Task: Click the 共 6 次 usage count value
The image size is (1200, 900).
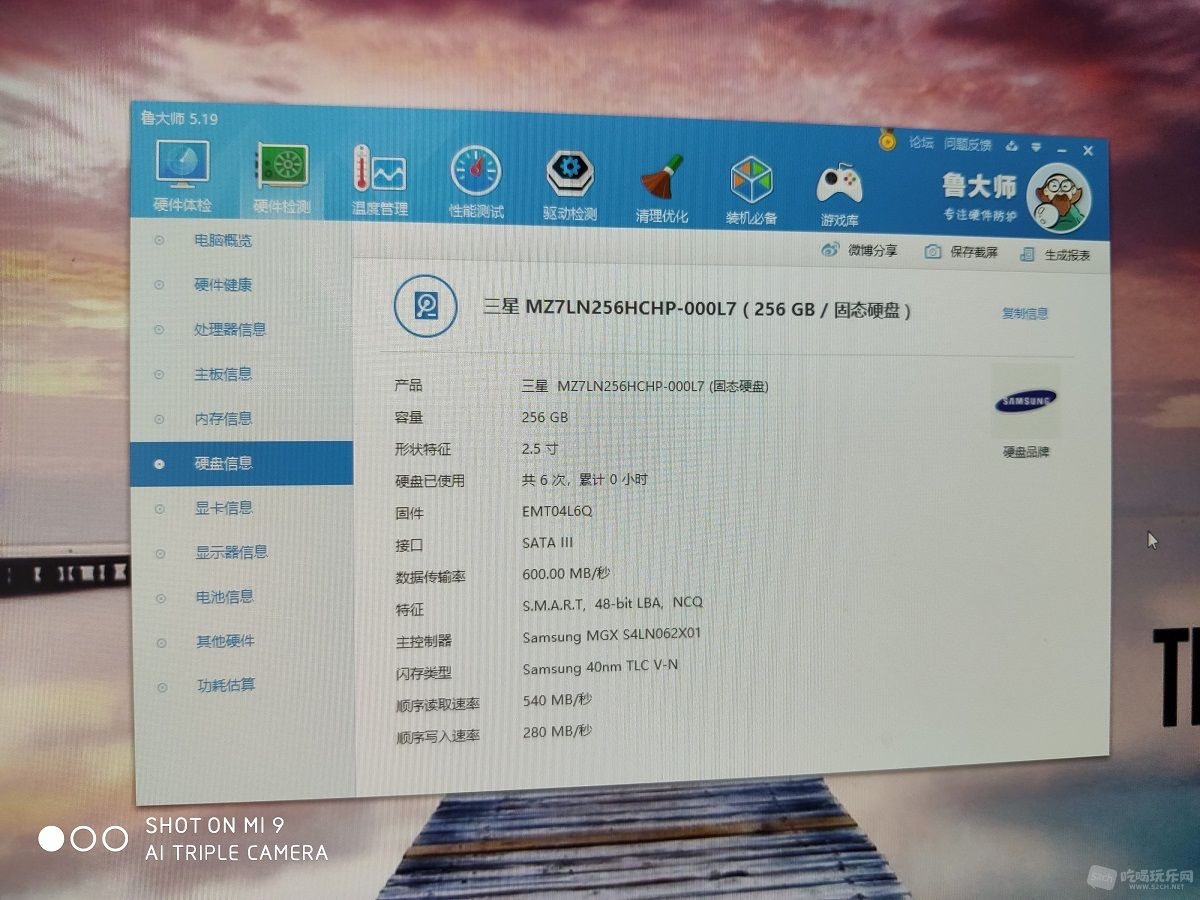Action: pos(585,479)
